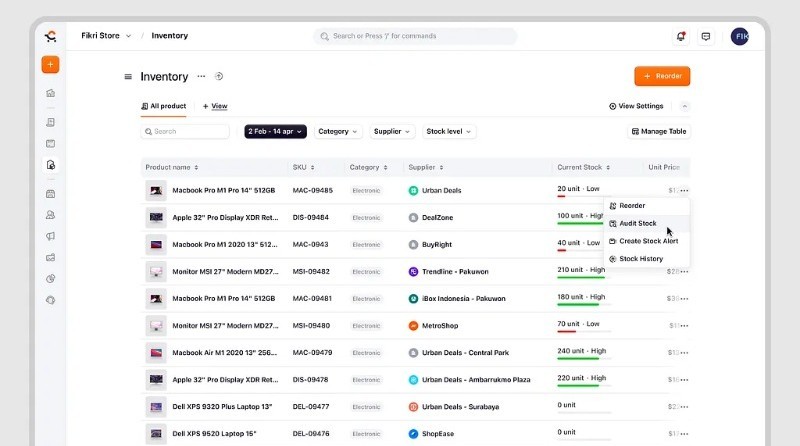The height and width of the screenshot is (446, 800).
Task: Open the Stock level filter dropdown
Action: tap(448, 132)
